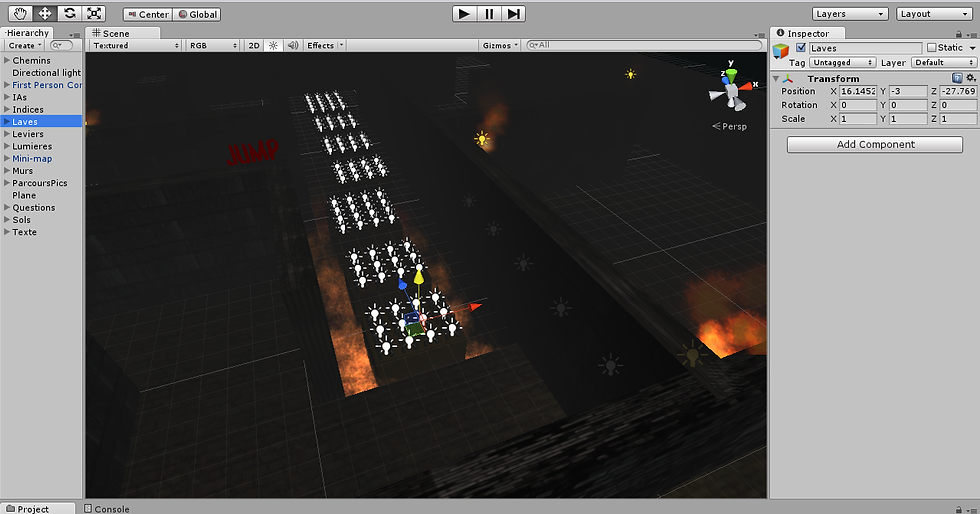Collapse the Transform component foldout

776,79
